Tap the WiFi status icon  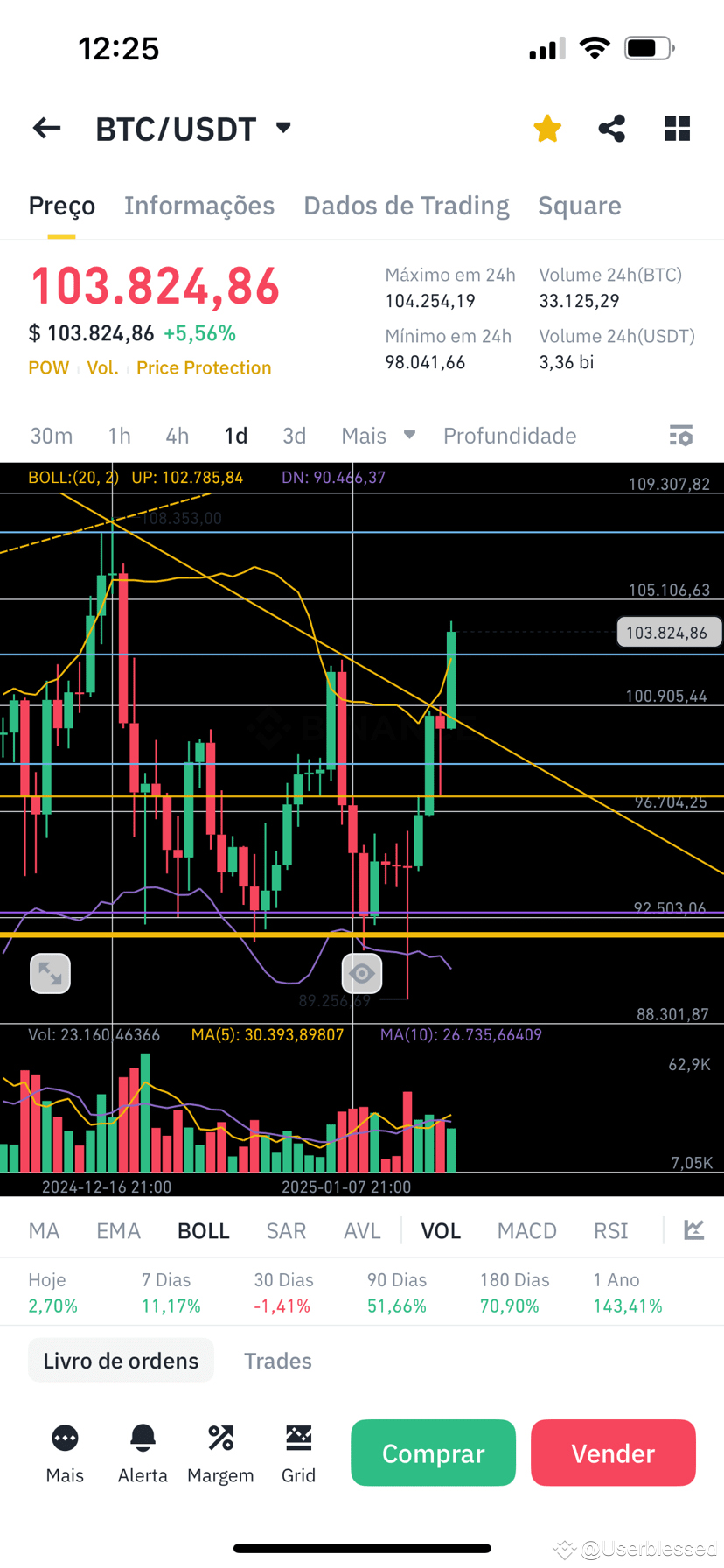tap(595, 48)
